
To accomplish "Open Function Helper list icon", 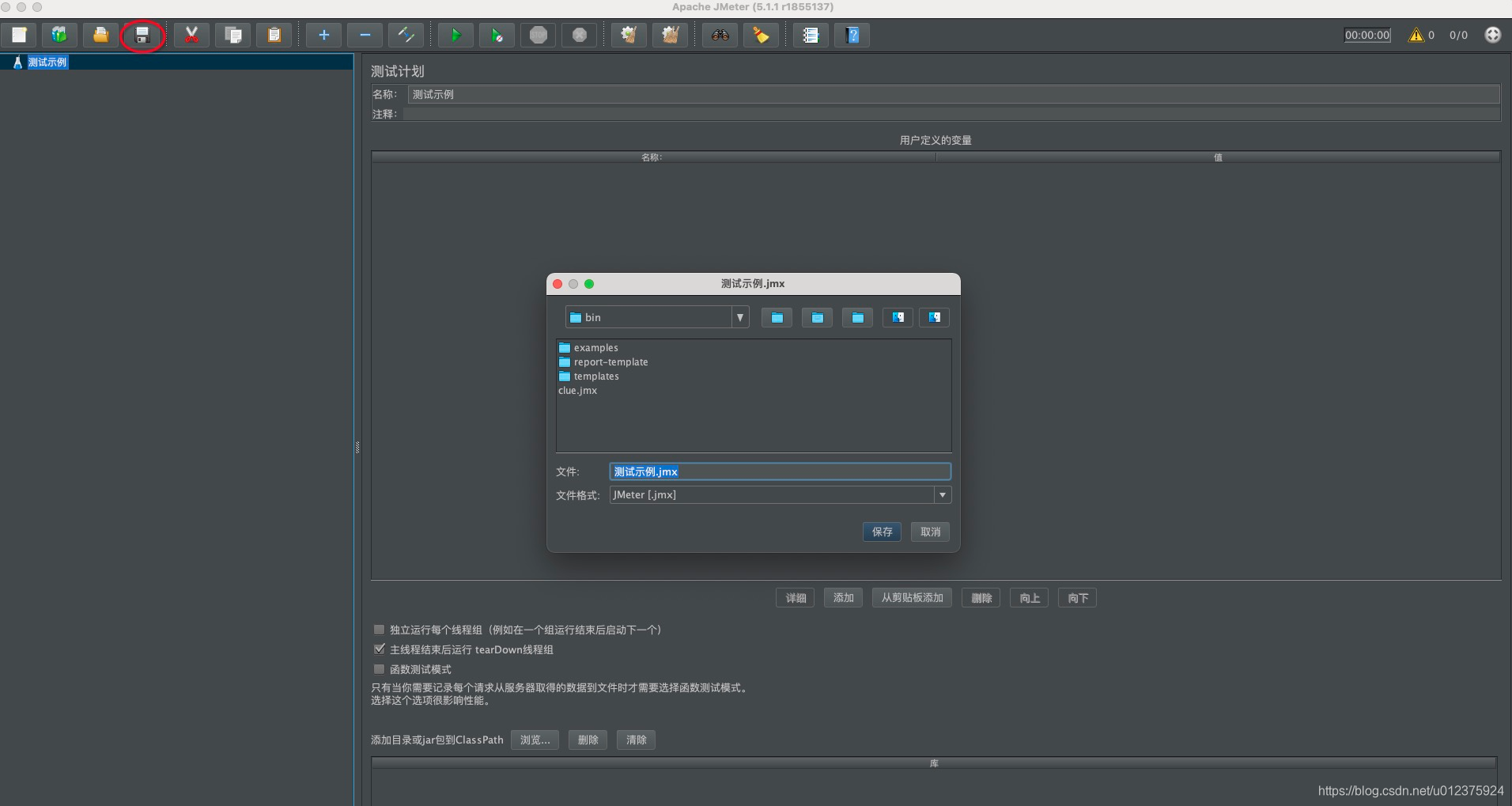I will point(811,35).
